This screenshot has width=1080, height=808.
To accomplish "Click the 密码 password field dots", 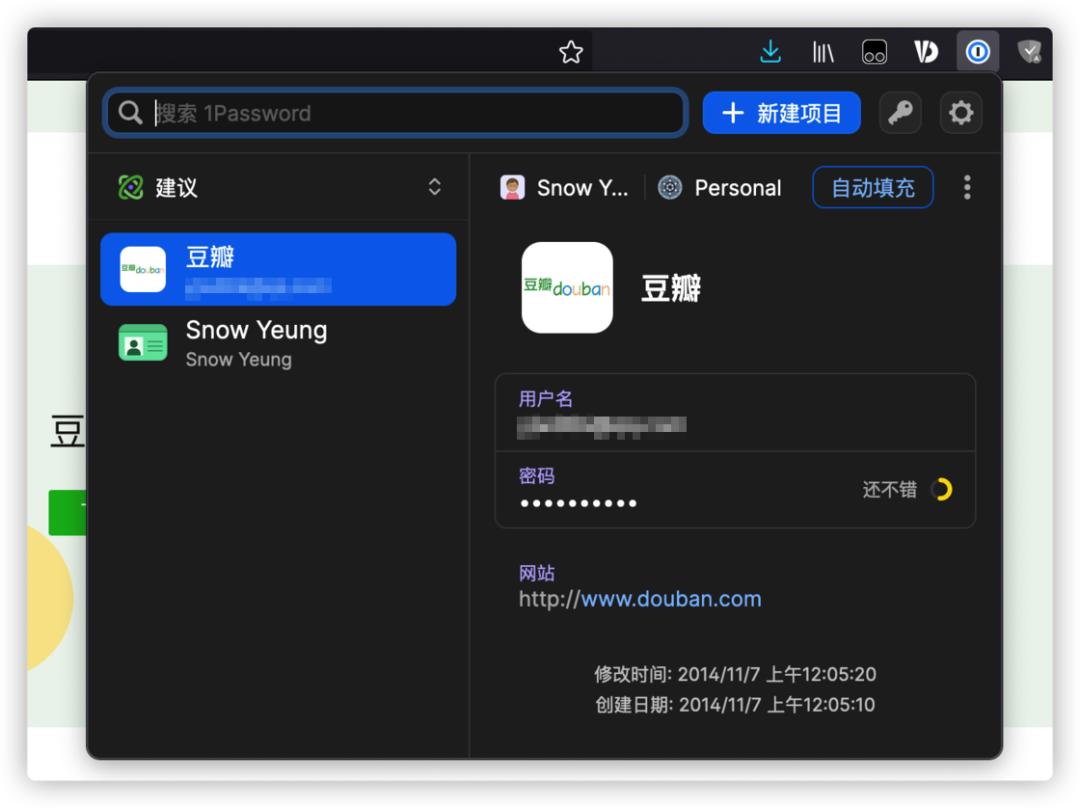I will 579,504.
